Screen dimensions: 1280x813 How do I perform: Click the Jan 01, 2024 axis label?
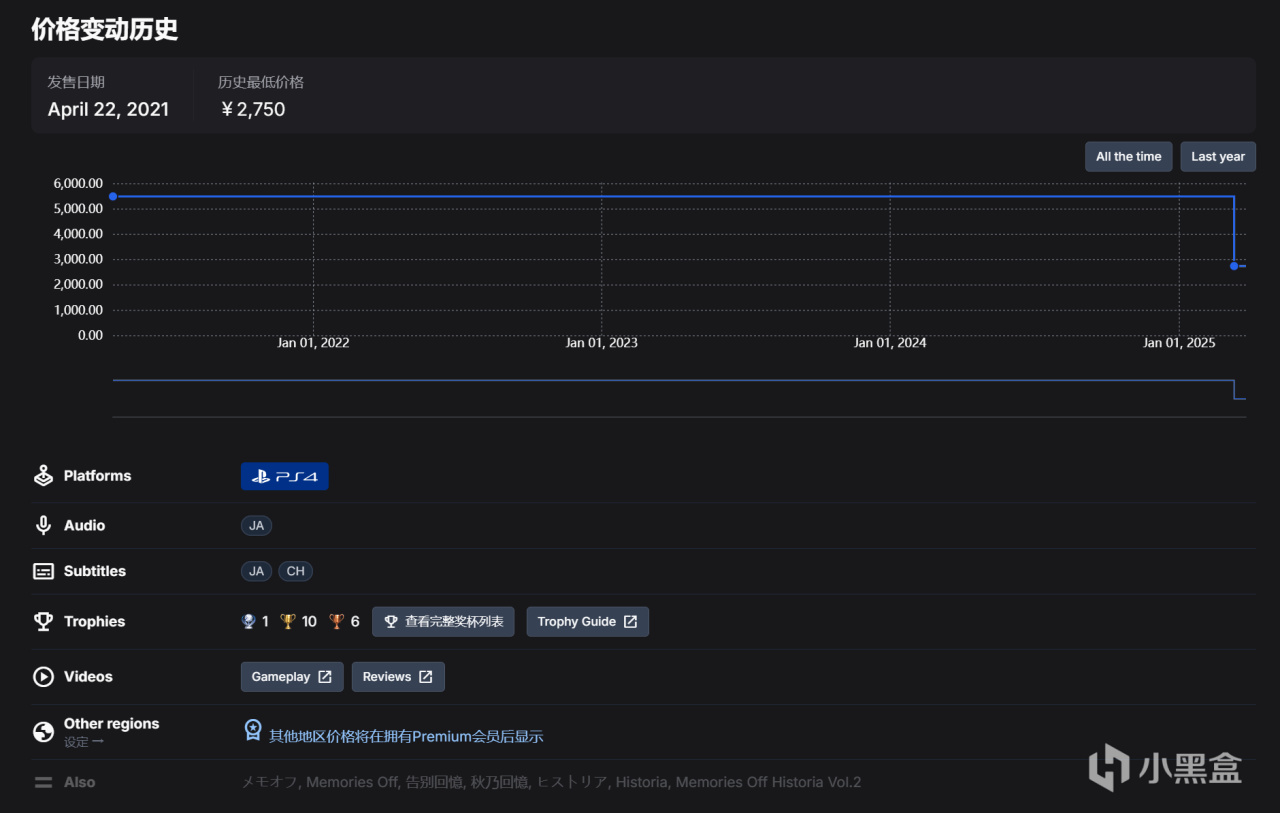tap(890, 343)
